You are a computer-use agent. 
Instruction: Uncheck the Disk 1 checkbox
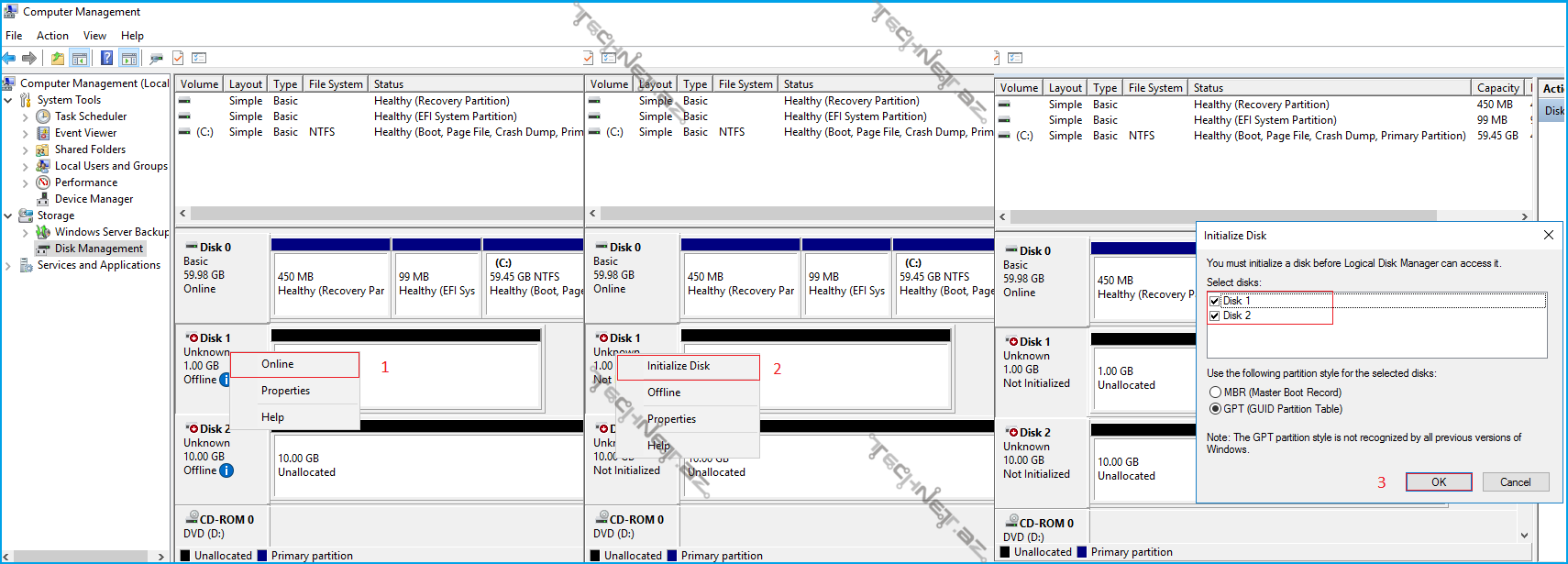pyautogui.click(x=1215, y=301)
